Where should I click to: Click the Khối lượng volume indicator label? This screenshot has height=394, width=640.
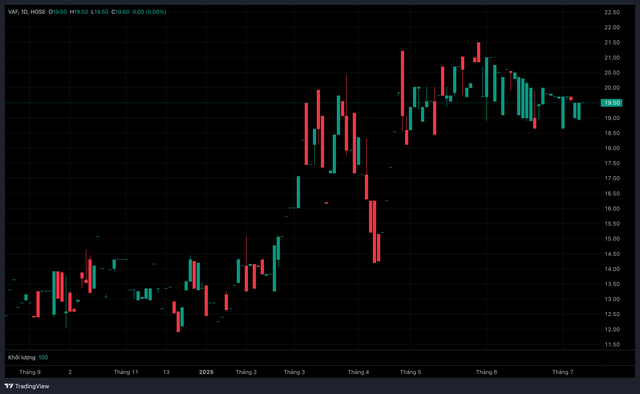click(22, 357)
